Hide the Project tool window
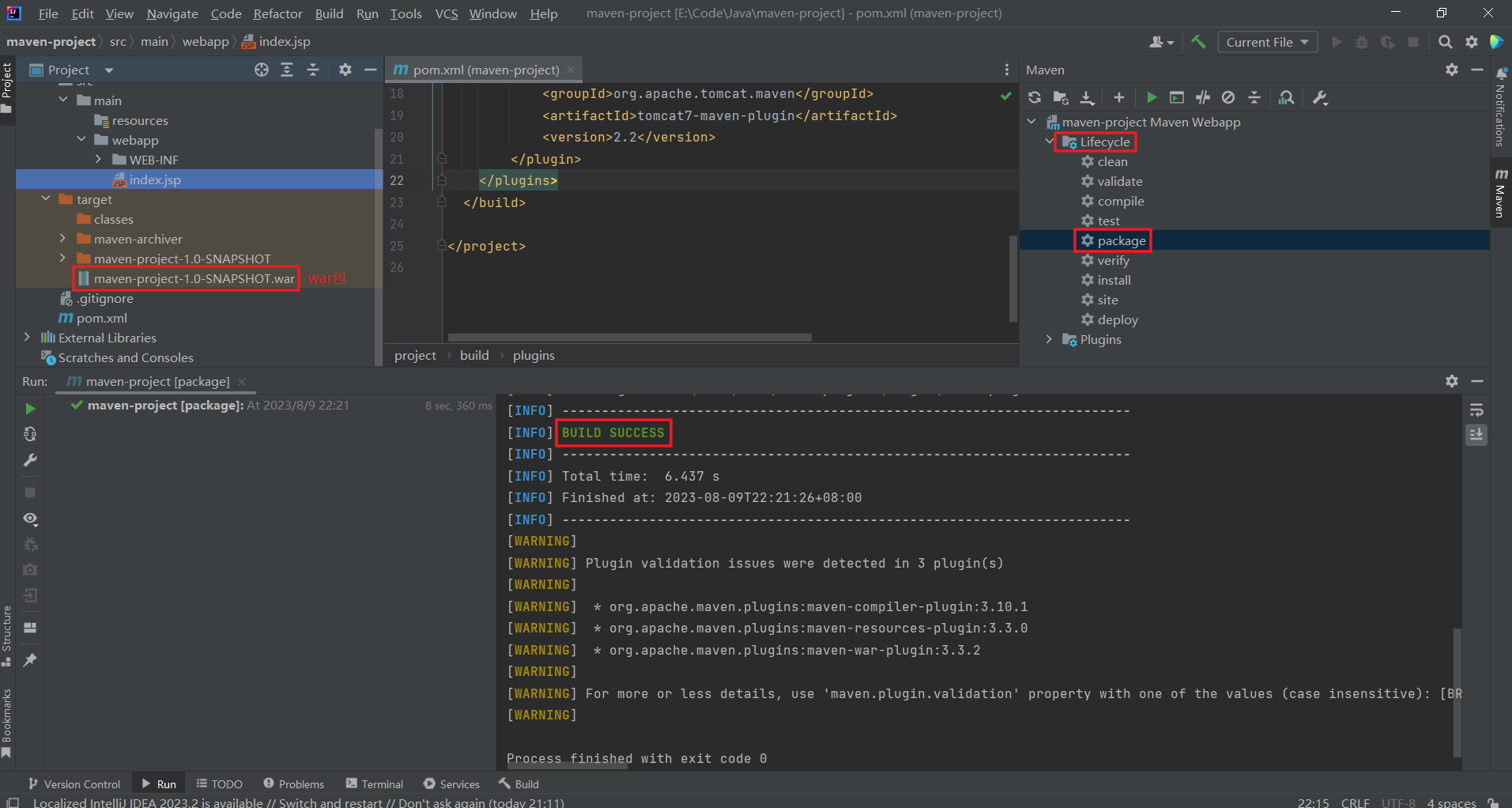The image size is (1512, 808). pos(370,70)
